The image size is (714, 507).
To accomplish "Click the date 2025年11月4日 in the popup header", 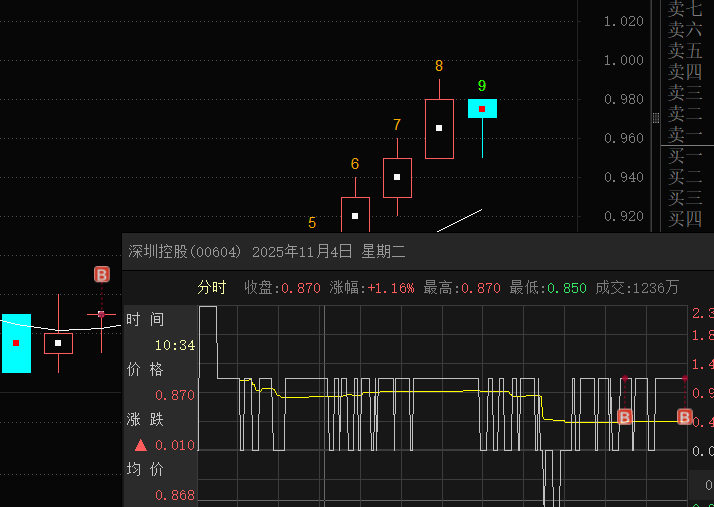I will coord(302,251).
